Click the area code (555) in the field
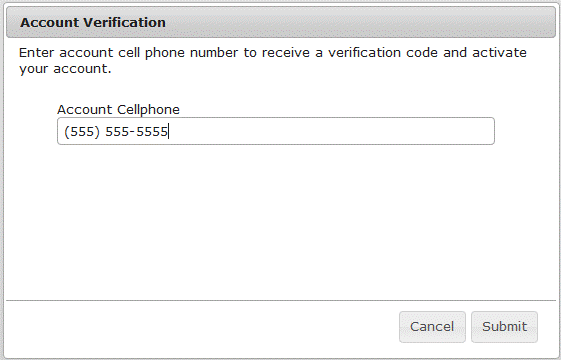561x360 pixels. 82,132
